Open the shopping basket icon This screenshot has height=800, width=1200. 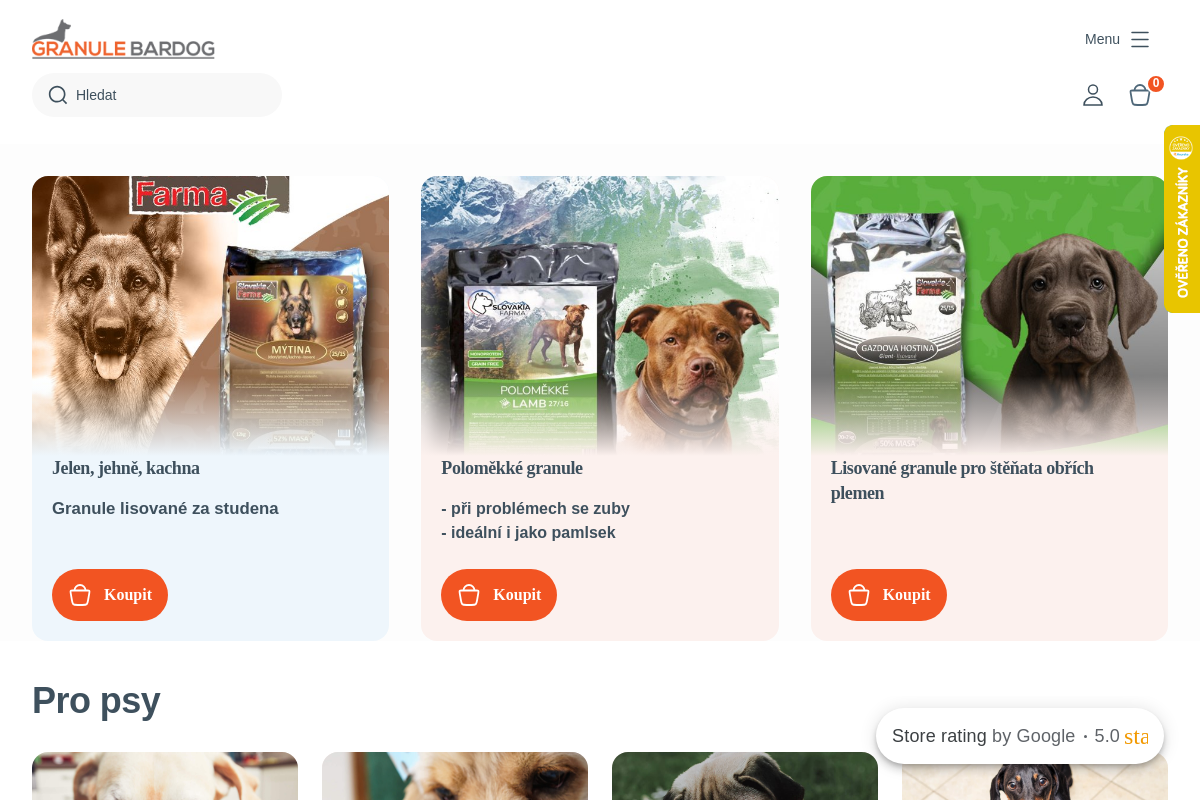point(1140,95)
